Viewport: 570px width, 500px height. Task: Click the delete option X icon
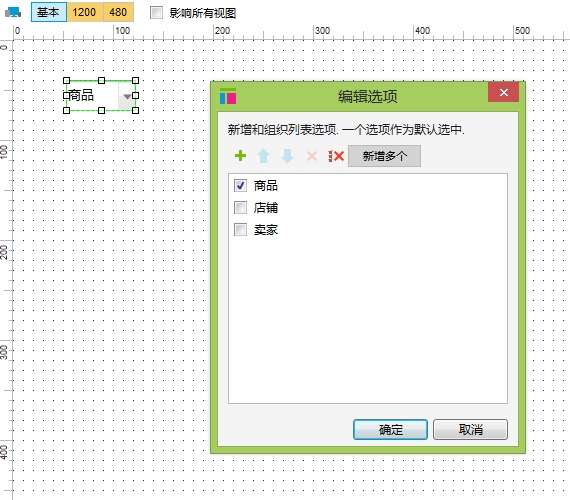[312, 156]
